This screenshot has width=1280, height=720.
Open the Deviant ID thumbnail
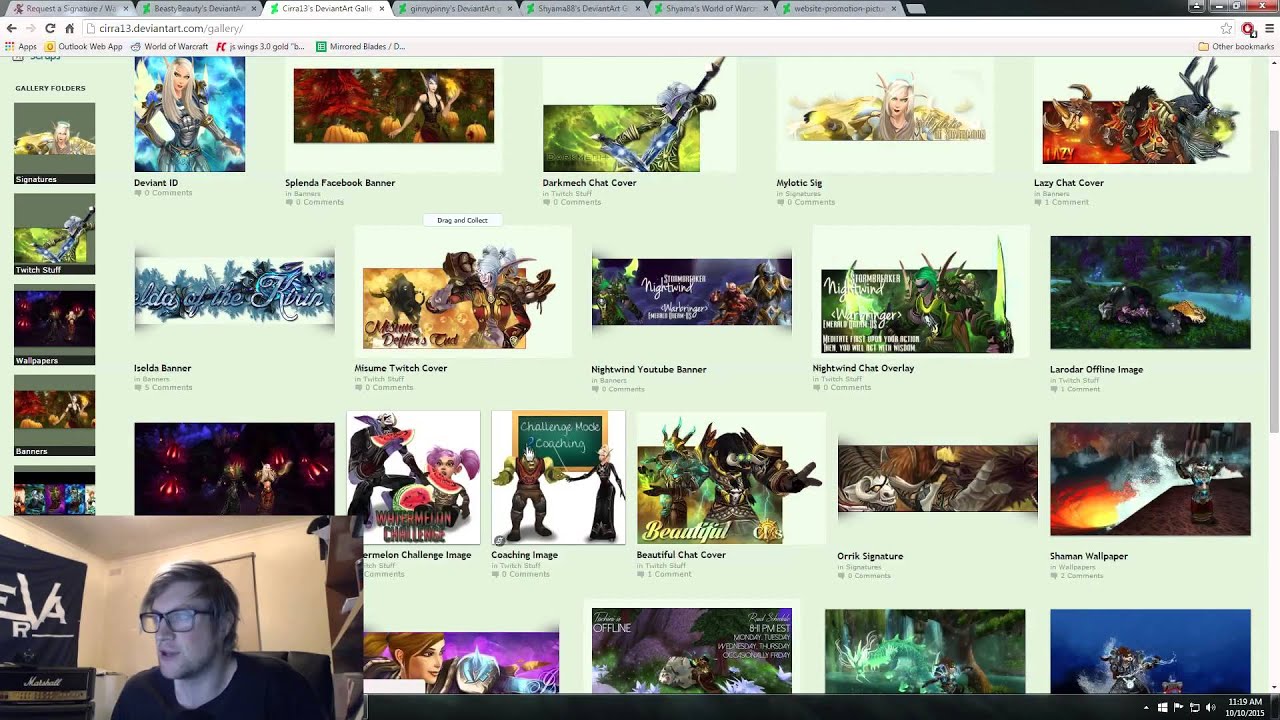click(189, 114)
